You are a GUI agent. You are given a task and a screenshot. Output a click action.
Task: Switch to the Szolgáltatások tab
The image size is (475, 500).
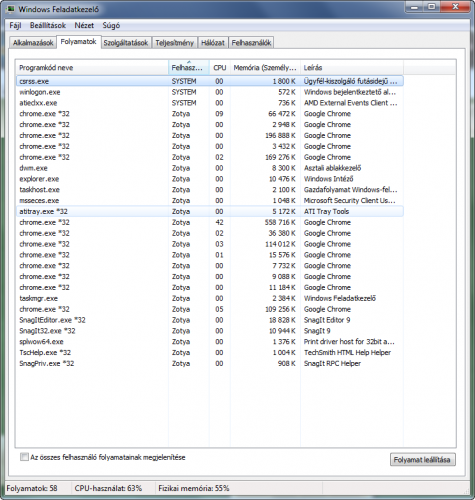126,43
